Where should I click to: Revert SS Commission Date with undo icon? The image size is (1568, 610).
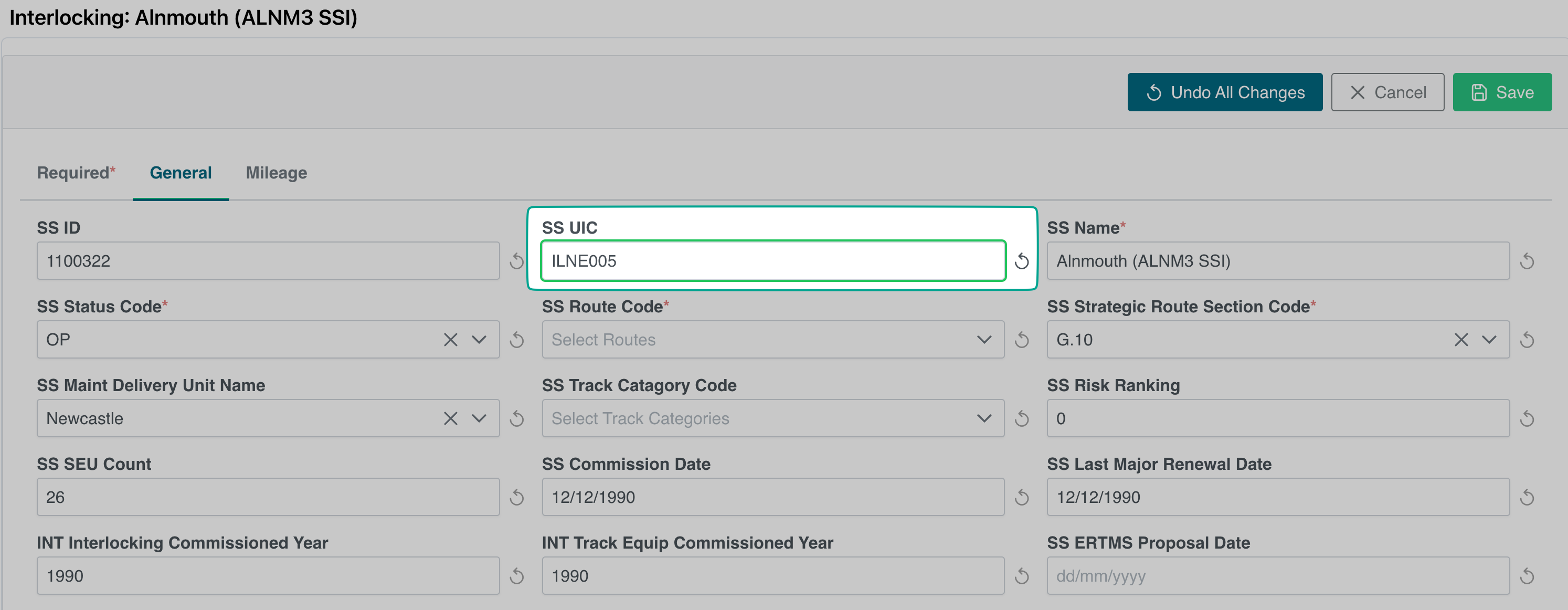[x=1022, y=497]
